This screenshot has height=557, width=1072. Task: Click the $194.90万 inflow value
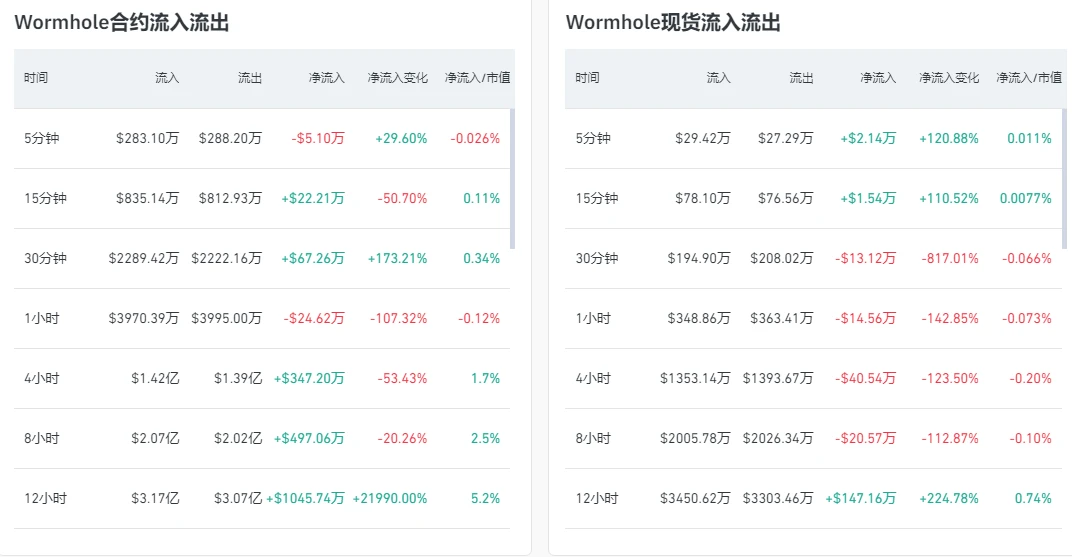[x=699, y=259]
